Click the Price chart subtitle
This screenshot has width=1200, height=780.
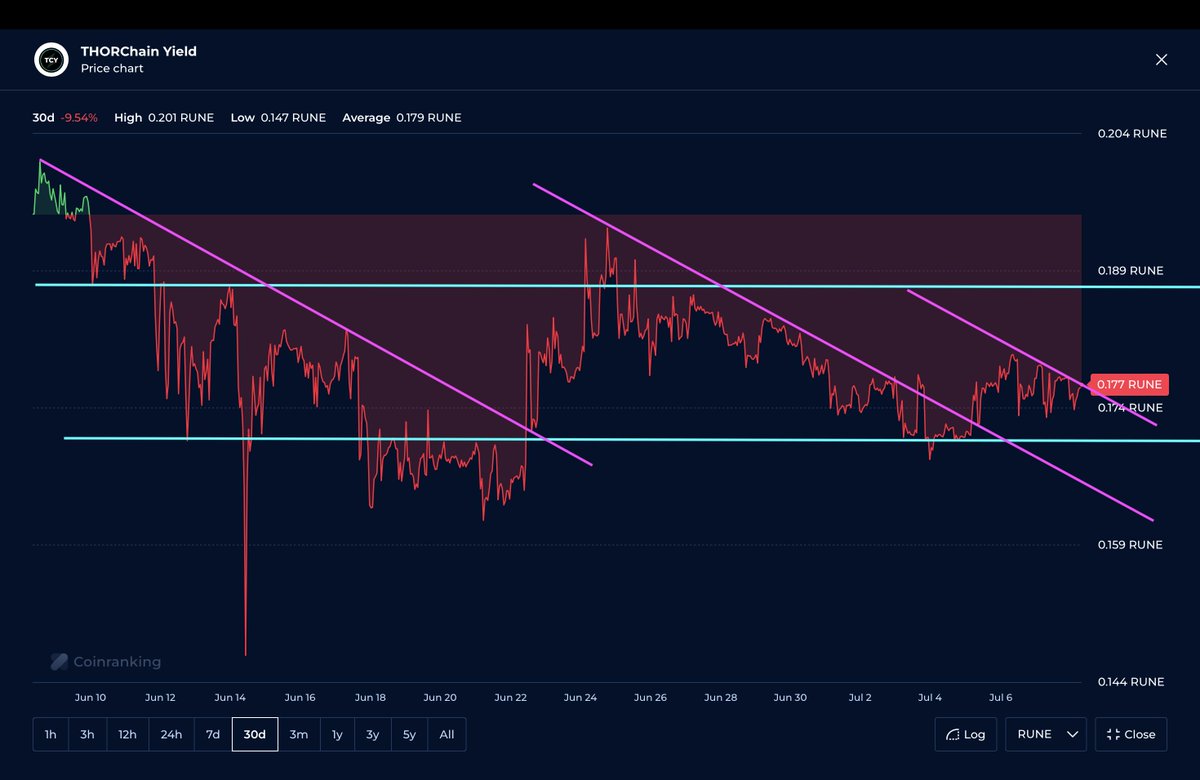pyautogui.click(x=112, y=69)
